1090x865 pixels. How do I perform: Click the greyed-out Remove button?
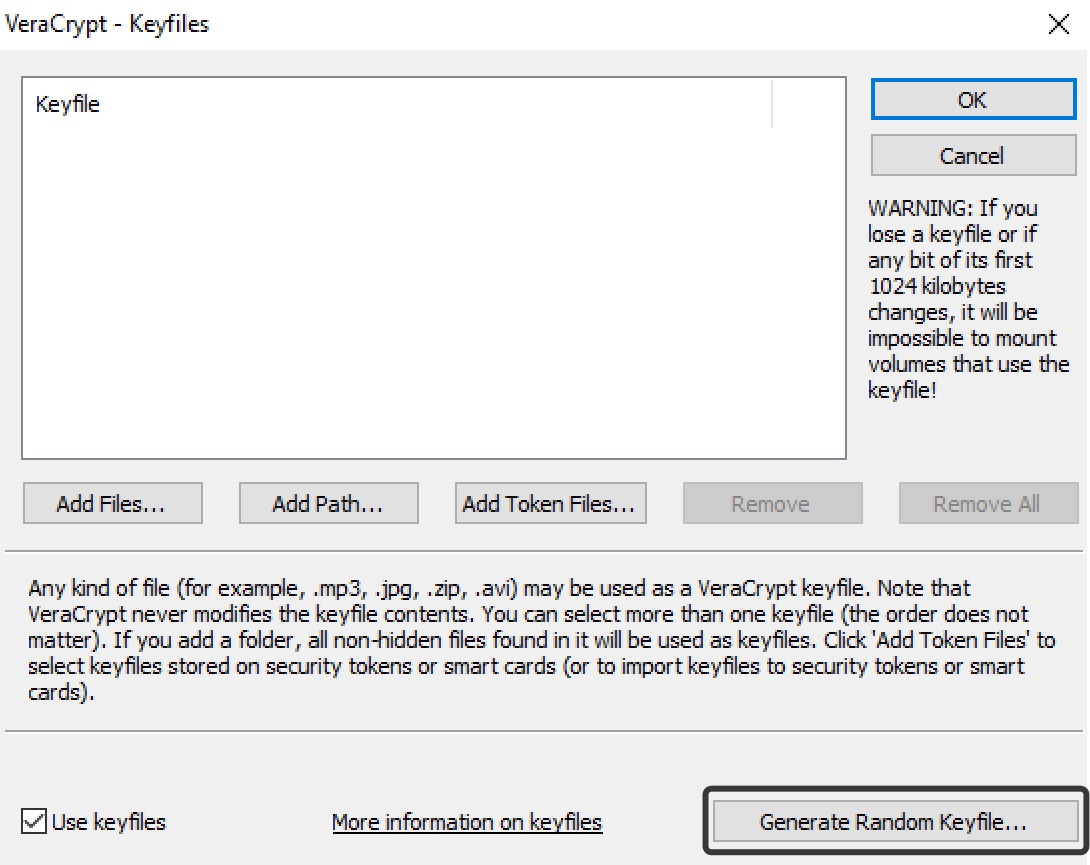(771, 504)
